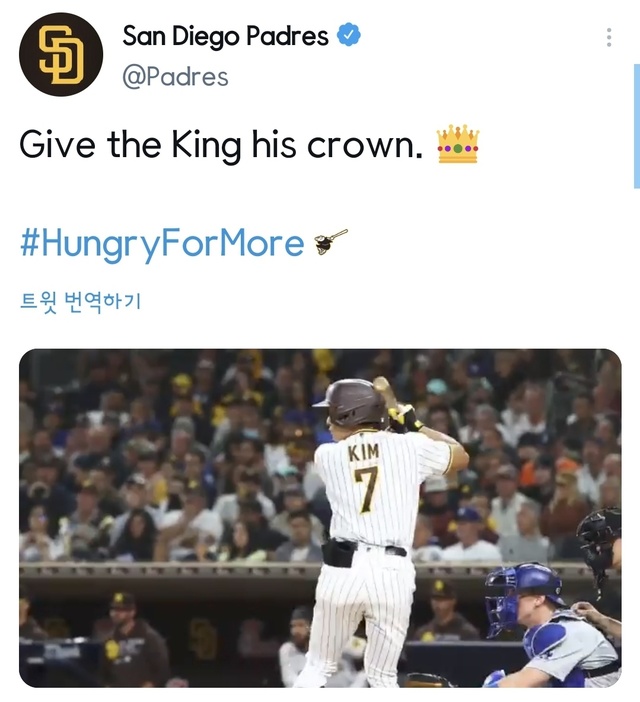Click the black belt pouch on the batter
Image resolution: width=640 pixels, height=702 pixels.
click(x=340, y=552)
